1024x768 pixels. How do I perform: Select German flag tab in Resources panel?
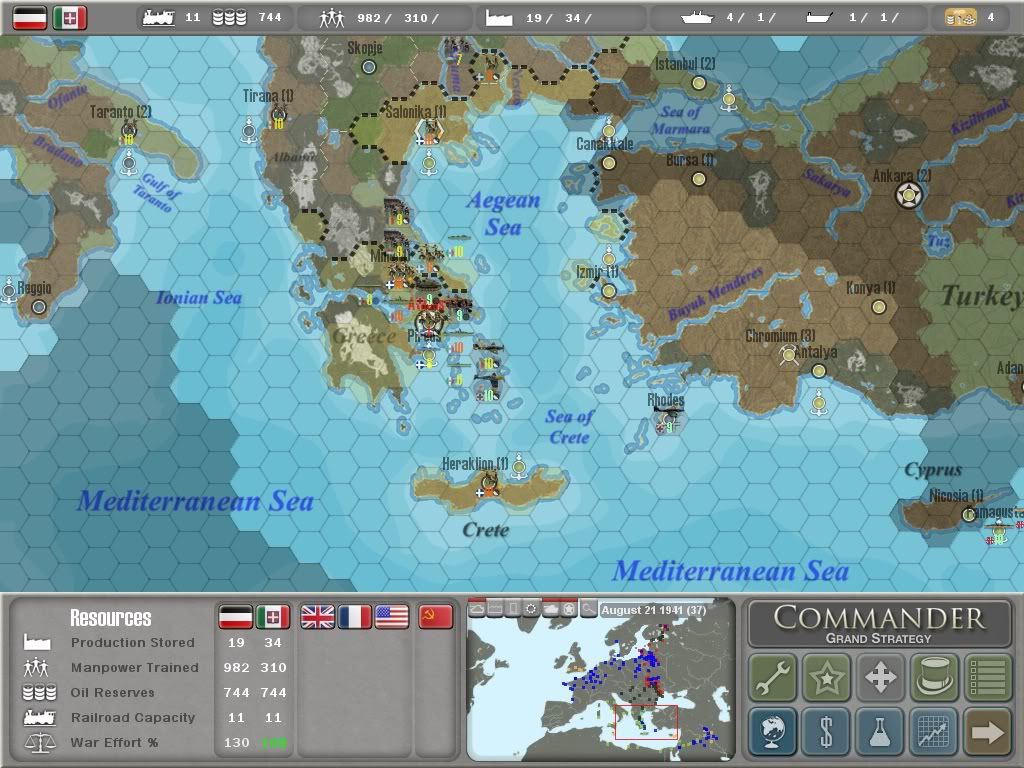(x=235, y=616)
